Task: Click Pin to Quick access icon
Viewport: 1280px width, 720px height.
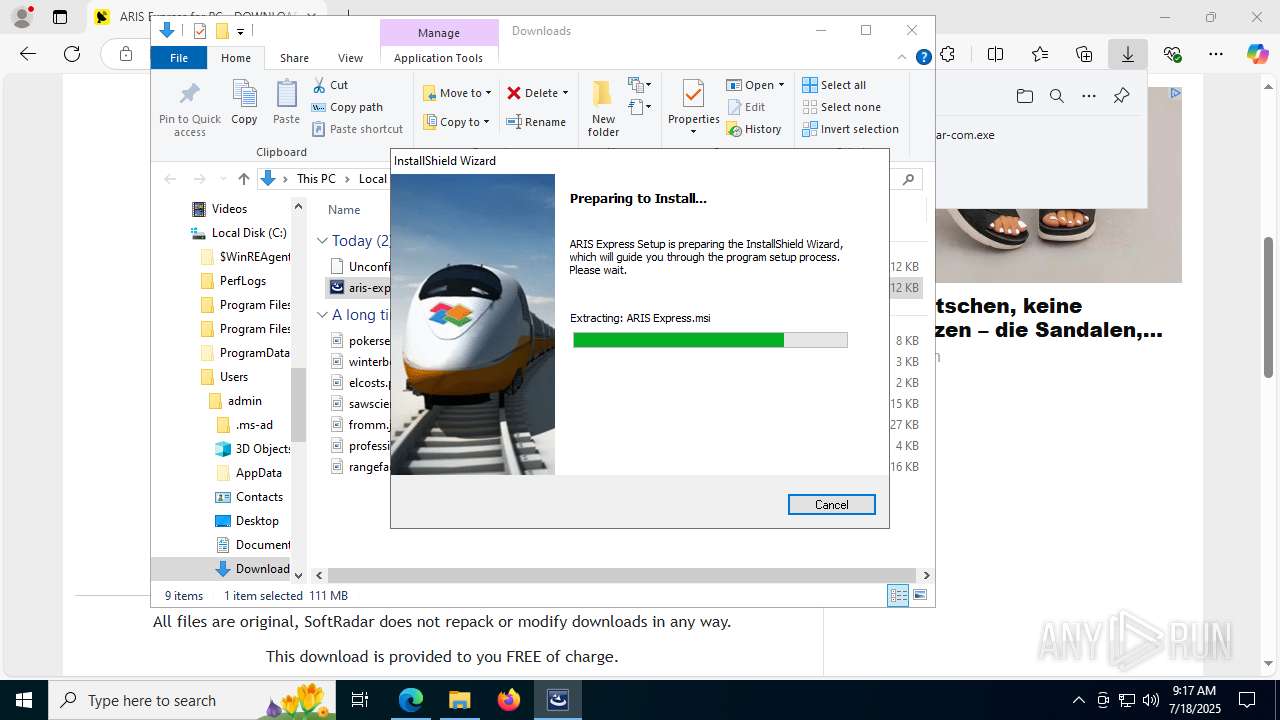Action: (x=189, y=108)
